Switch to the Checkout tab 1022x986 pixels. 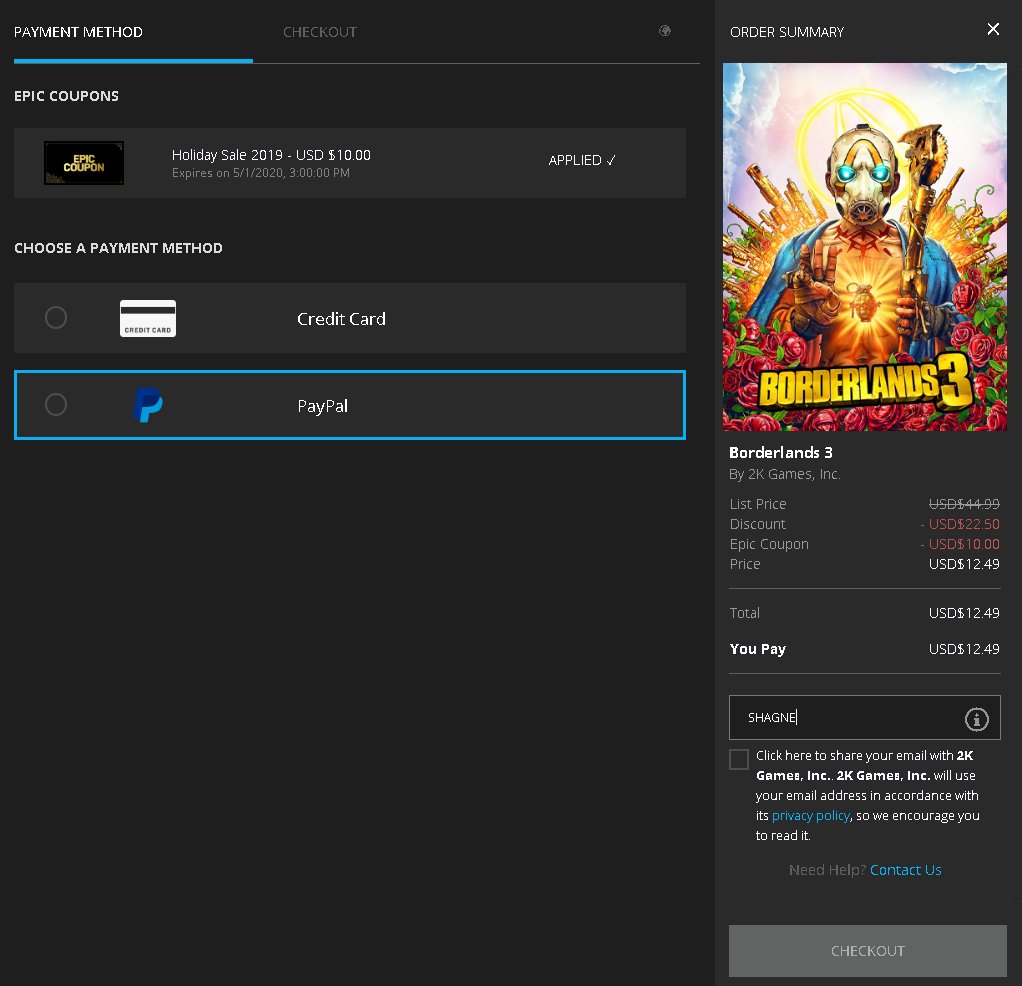(319, 32)
